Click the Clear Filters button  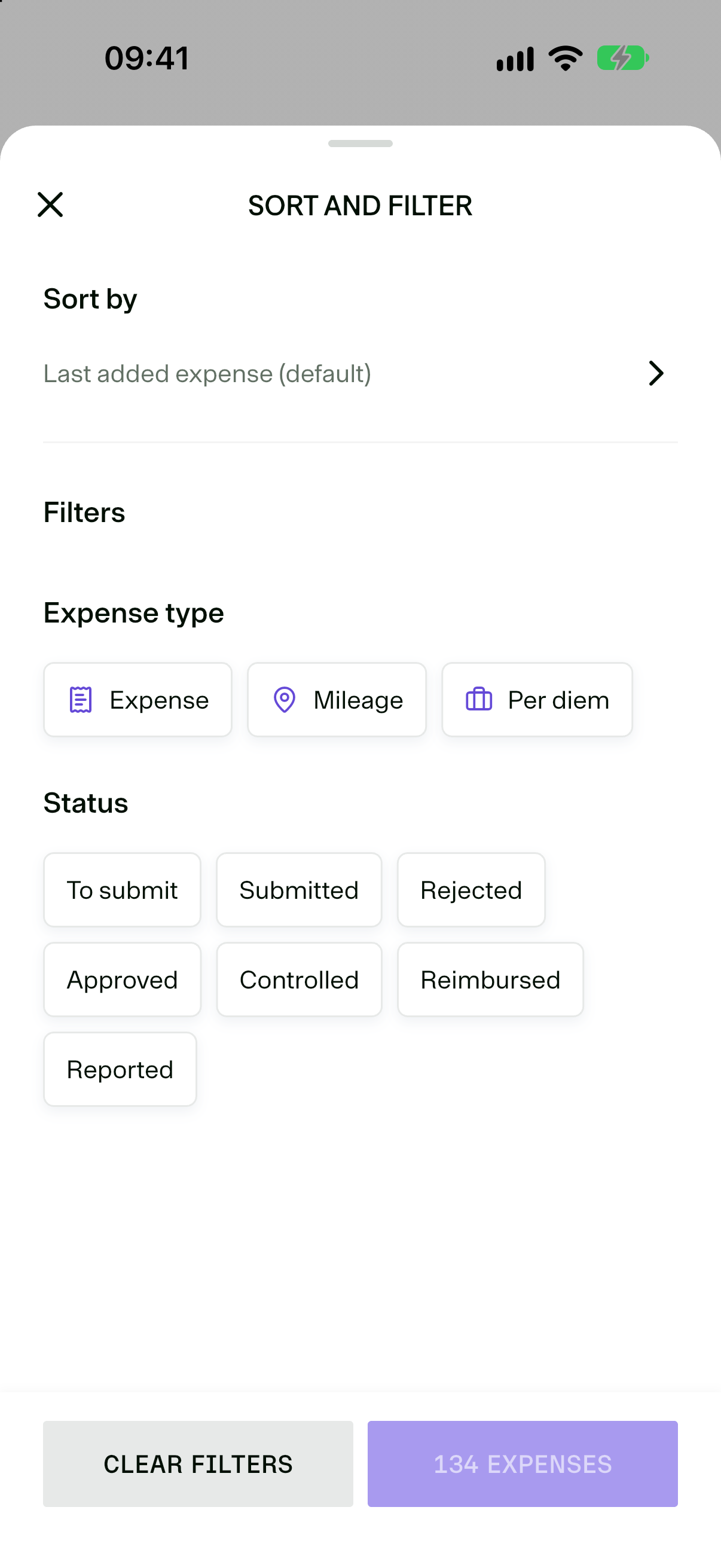point(198,1464)
